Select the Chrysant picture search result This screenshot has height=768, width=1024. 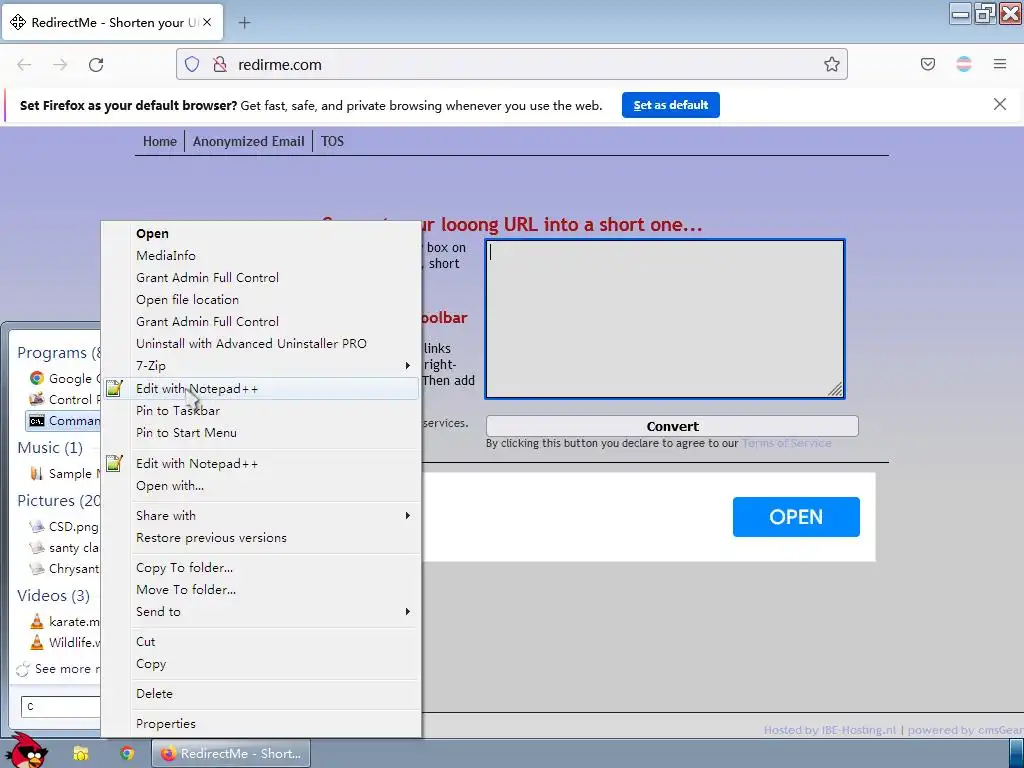[65, 569]
